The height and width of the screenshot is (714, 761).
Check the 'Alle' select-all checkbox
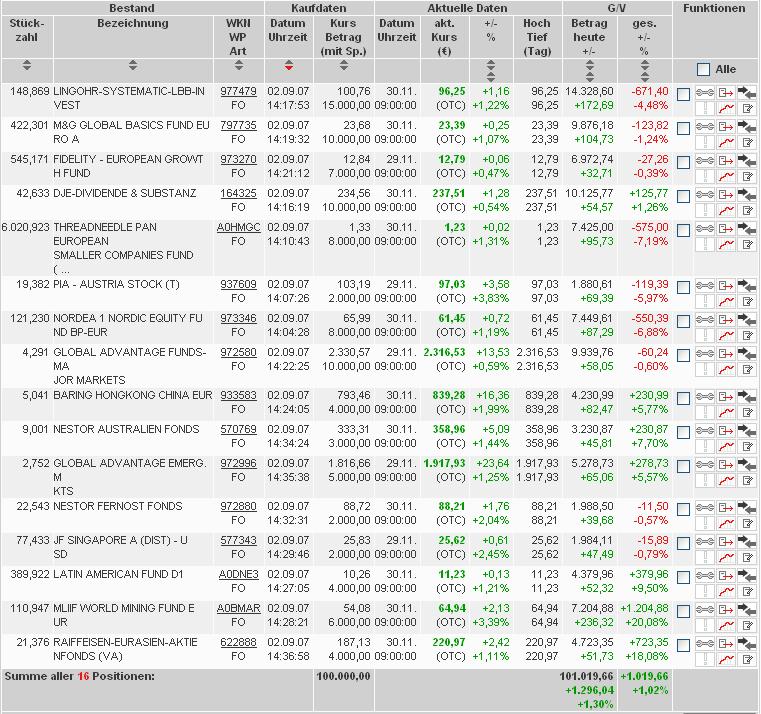coord(703,69)
